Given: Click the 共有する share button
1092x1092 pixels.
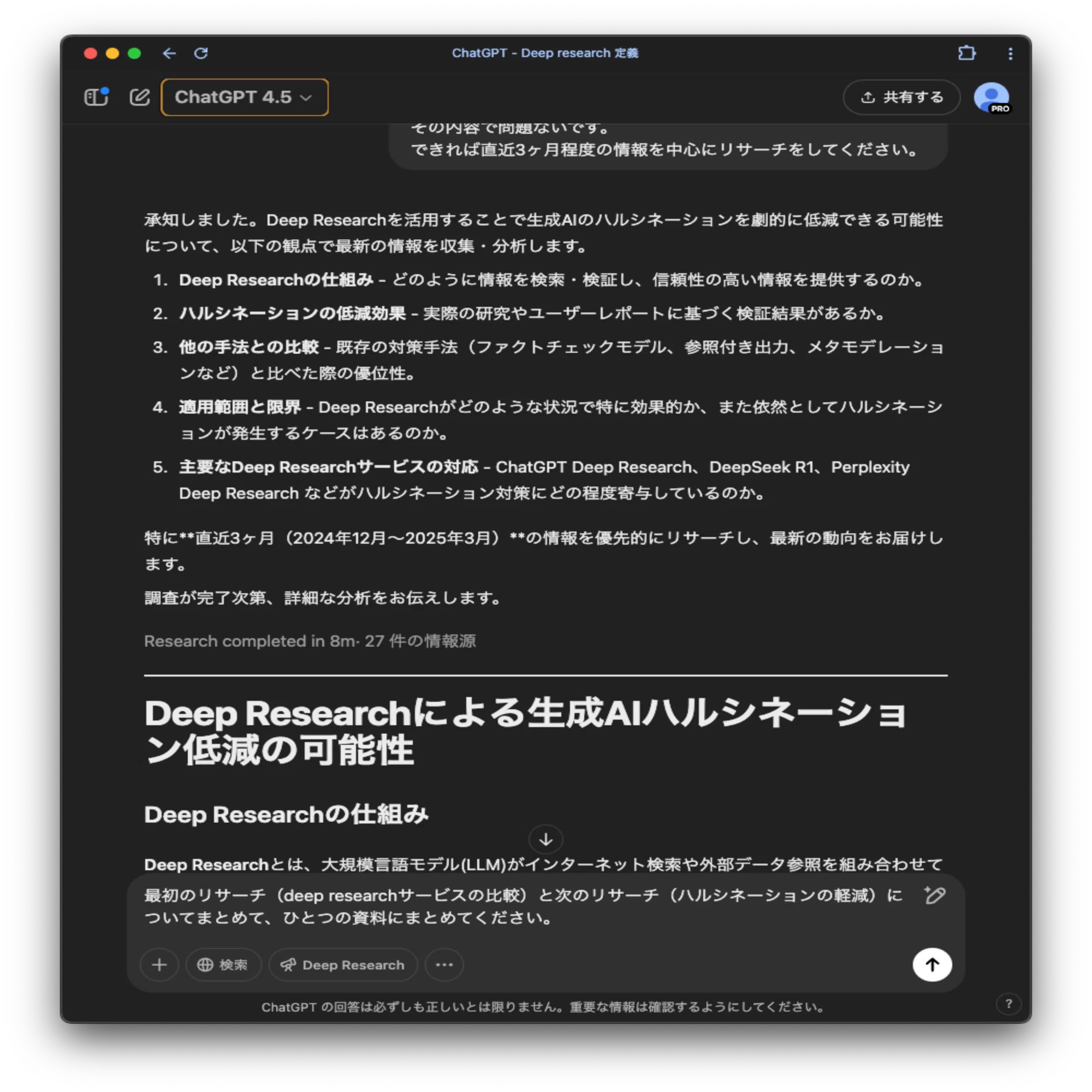Looking at the screenshot, I should click(x=901, y=97).
